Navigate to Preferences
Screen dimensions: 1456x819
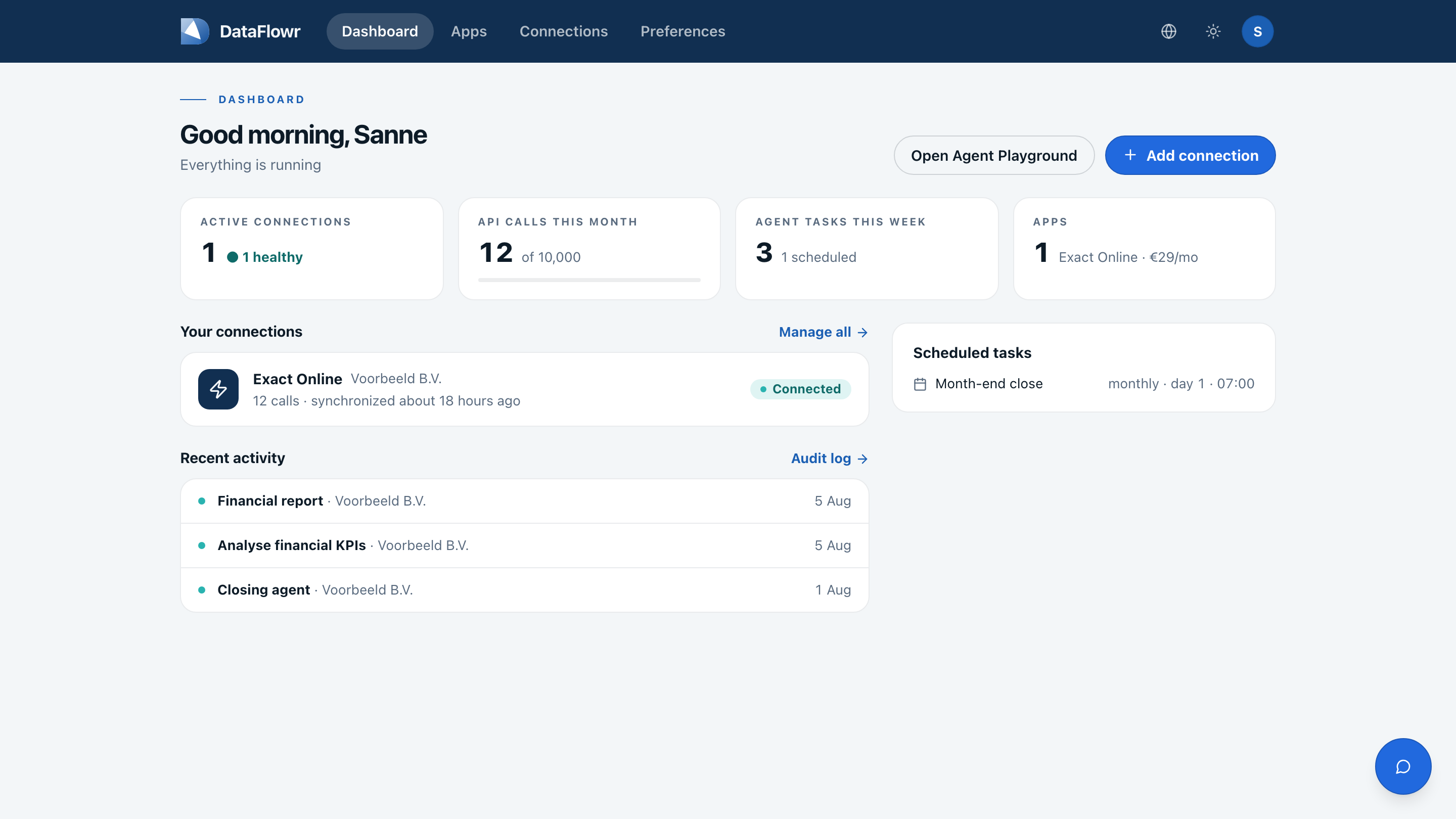[682, 31]
